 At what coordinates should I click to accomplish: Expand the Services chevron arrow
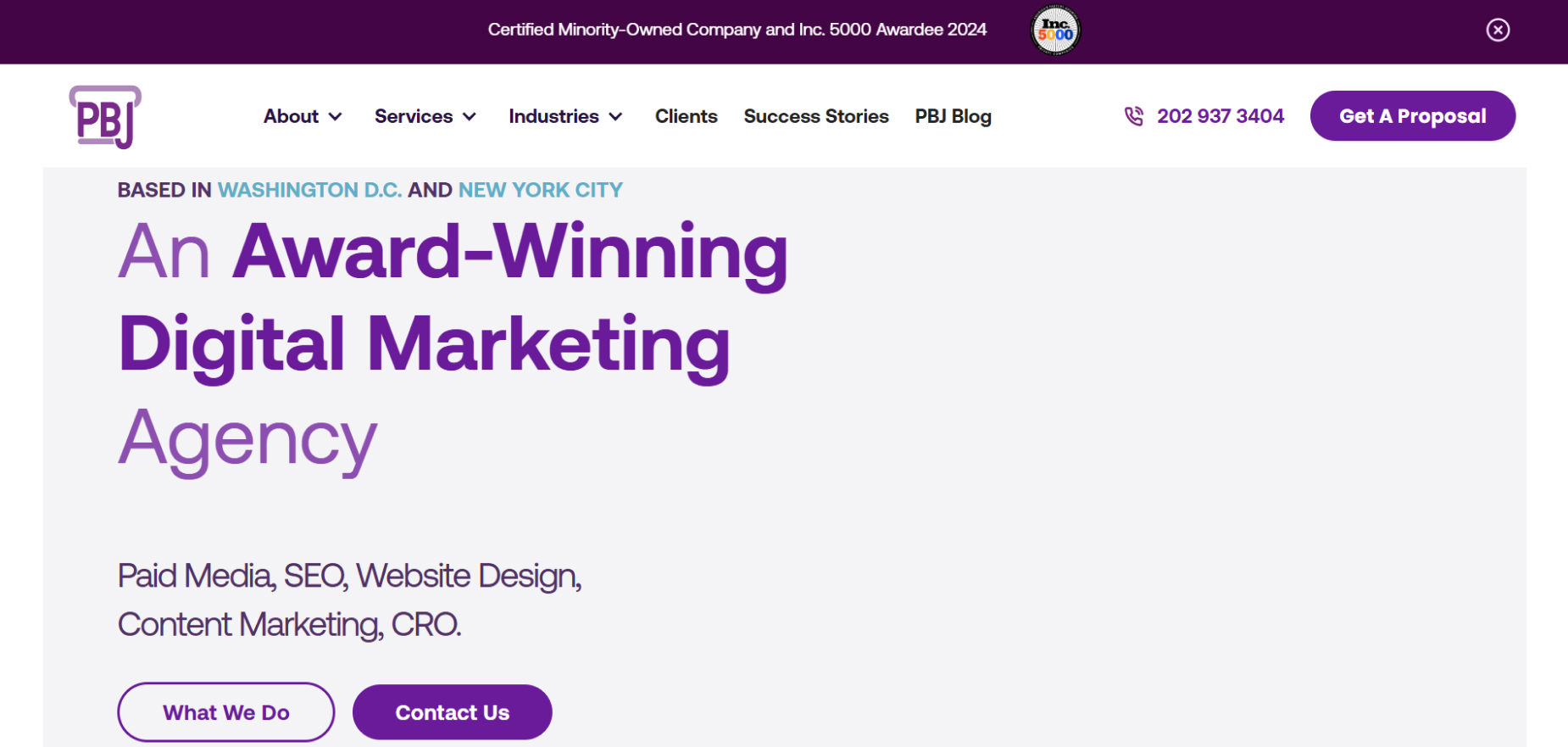point(470,117)
